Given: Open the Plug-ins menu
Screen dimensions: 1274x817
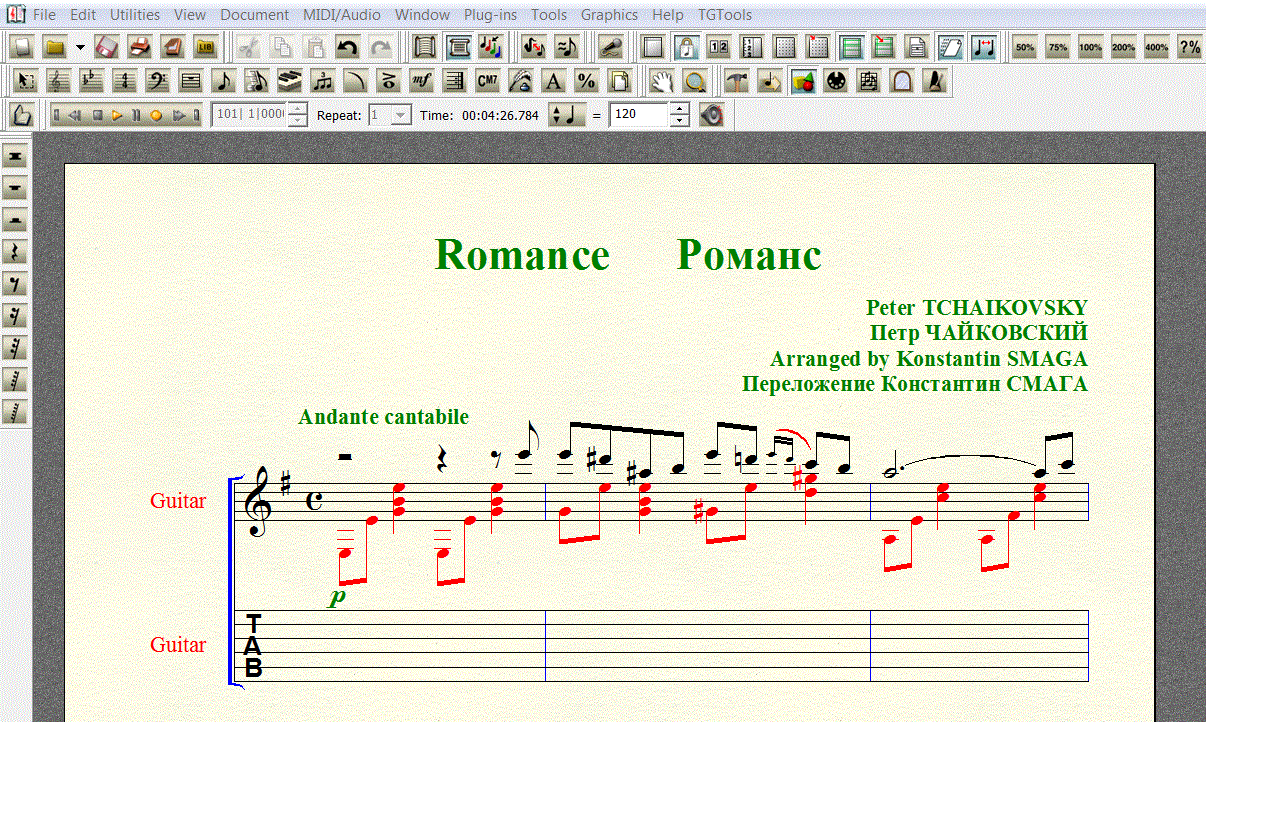Looking at the screenshot, I should 491,15.
